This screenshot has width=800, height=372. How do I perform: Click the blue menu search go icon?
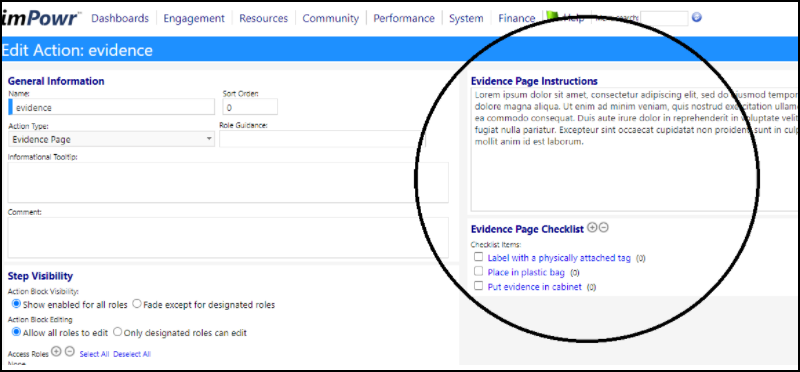click(696, 17)
